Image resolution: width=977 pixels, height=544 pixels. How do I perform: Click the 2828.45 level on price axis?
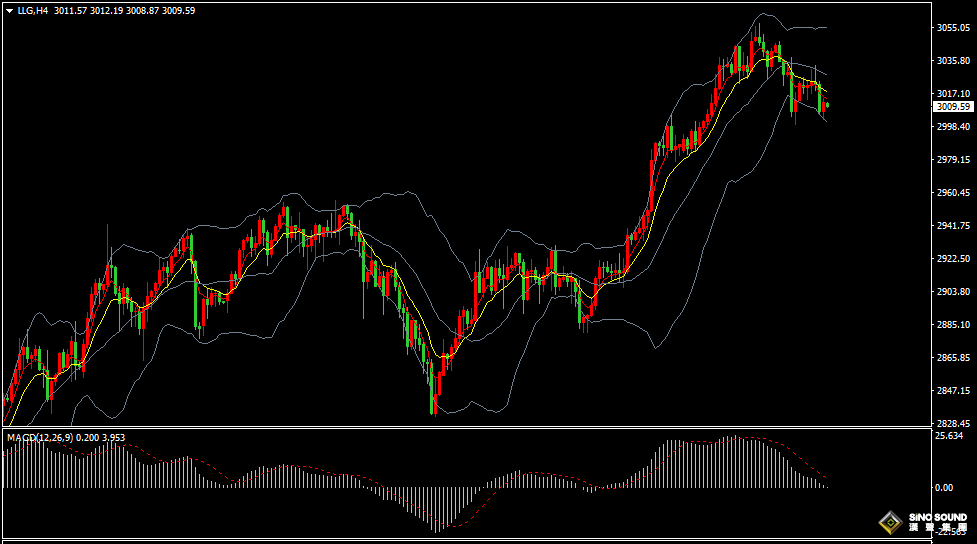click(x=953, y=424)
